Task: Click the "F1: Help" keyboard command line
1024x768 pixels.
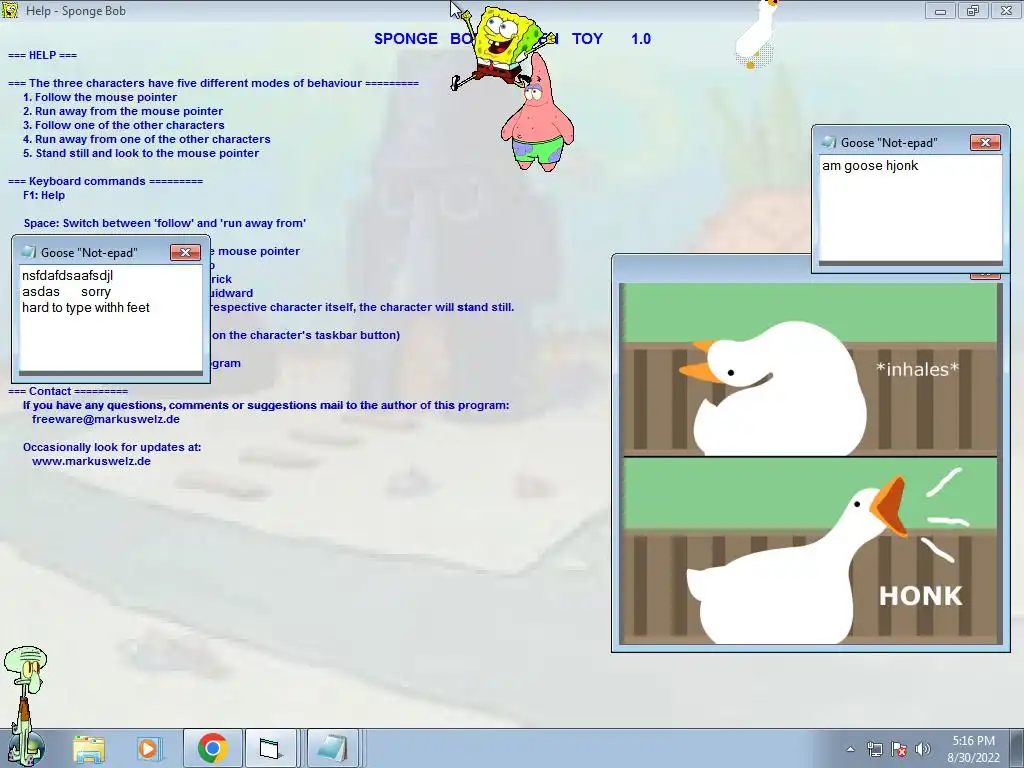Action: click(x=44, y=195)
